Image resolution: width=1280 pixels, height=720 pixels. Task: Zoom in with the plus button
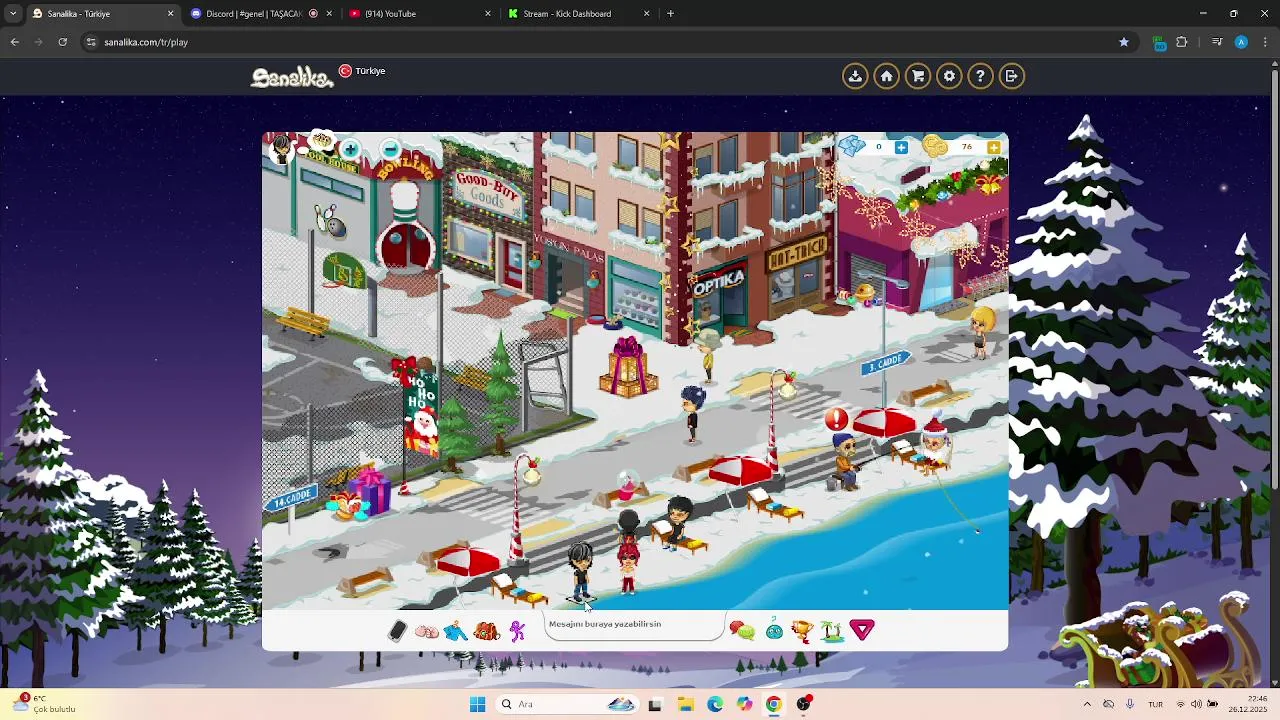[x=350, y=150]
